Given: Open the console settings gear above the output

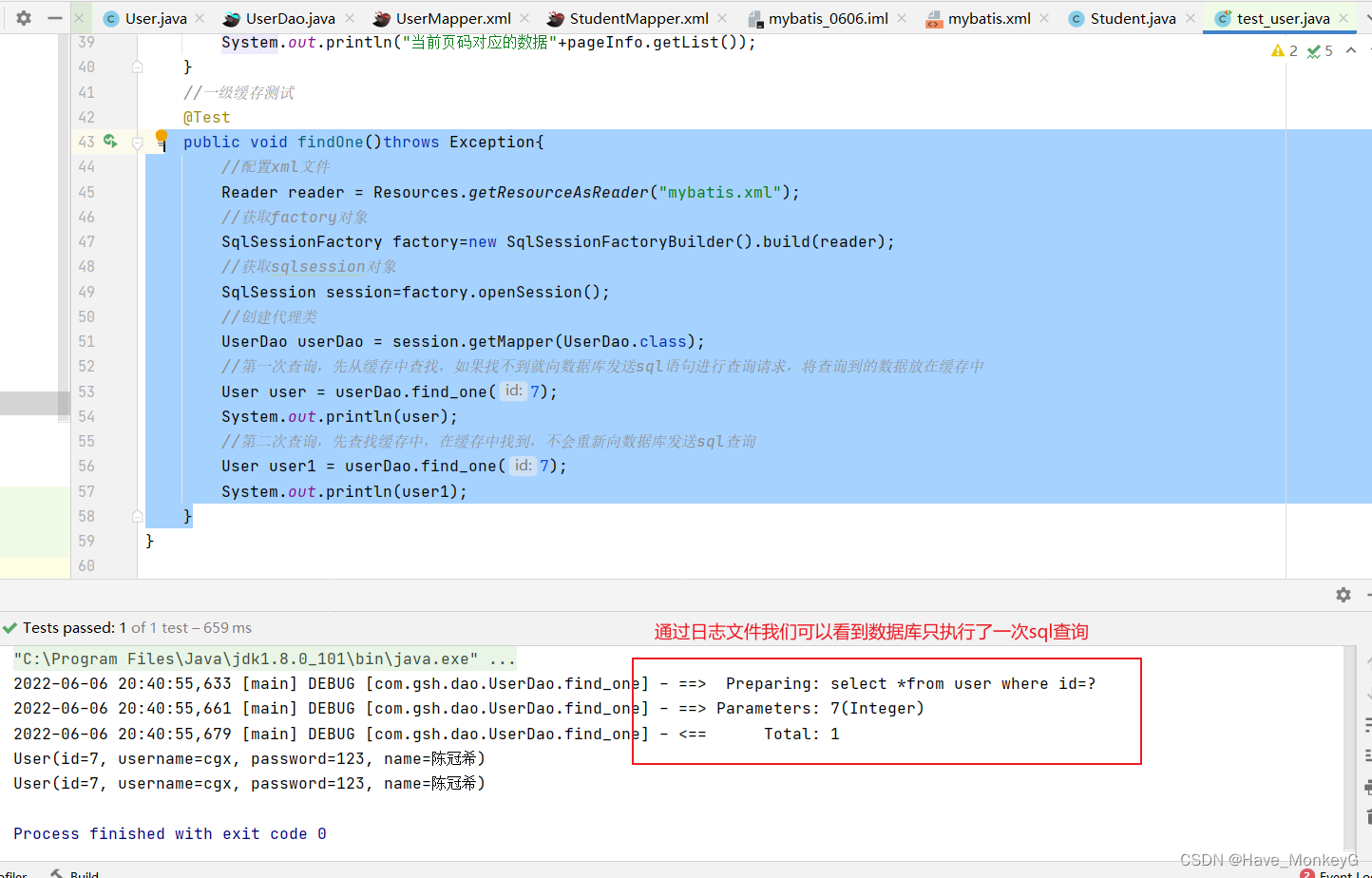Looking at the screenshot, I should point(1343,594).
